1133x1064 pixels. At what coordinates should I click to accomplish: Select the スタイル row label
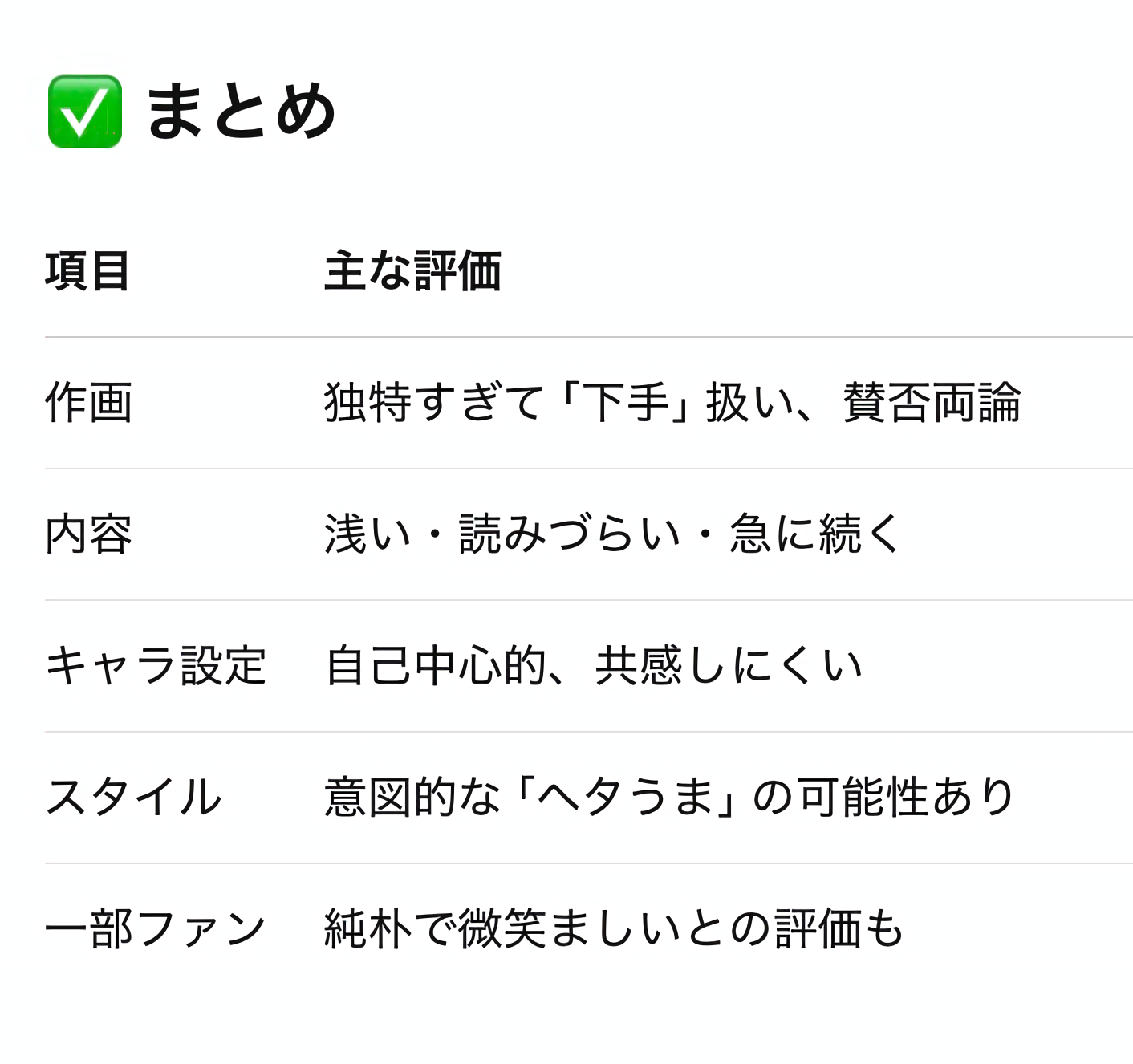(133, 797)
